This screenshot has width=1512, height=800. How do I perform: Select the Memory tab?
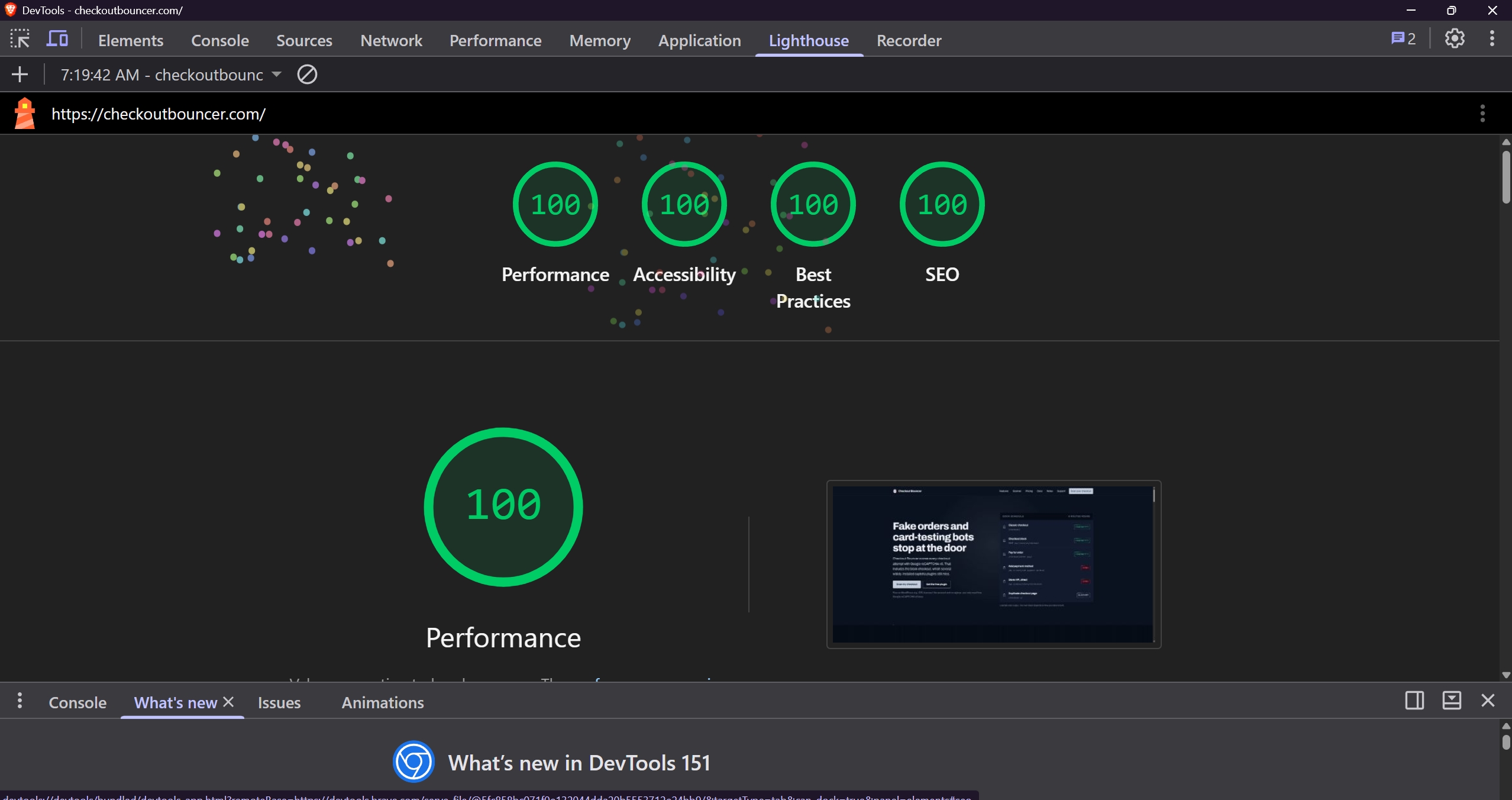pyautogui.click(x=600, y=40)
